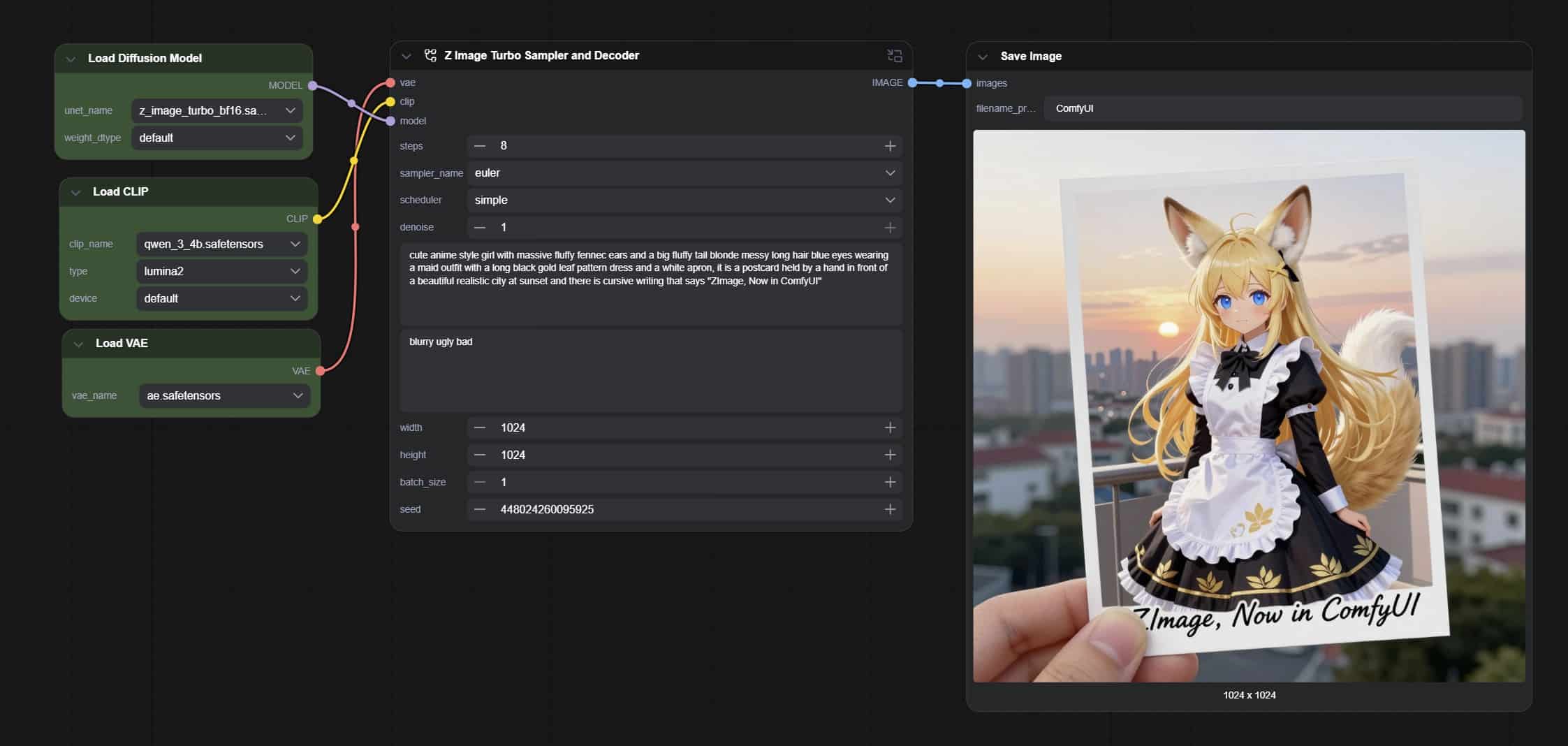This screenshot has height=746, width=1568.
Task: Select the vae_name ae.safetensors dropdown
Action: pos(224,395)
